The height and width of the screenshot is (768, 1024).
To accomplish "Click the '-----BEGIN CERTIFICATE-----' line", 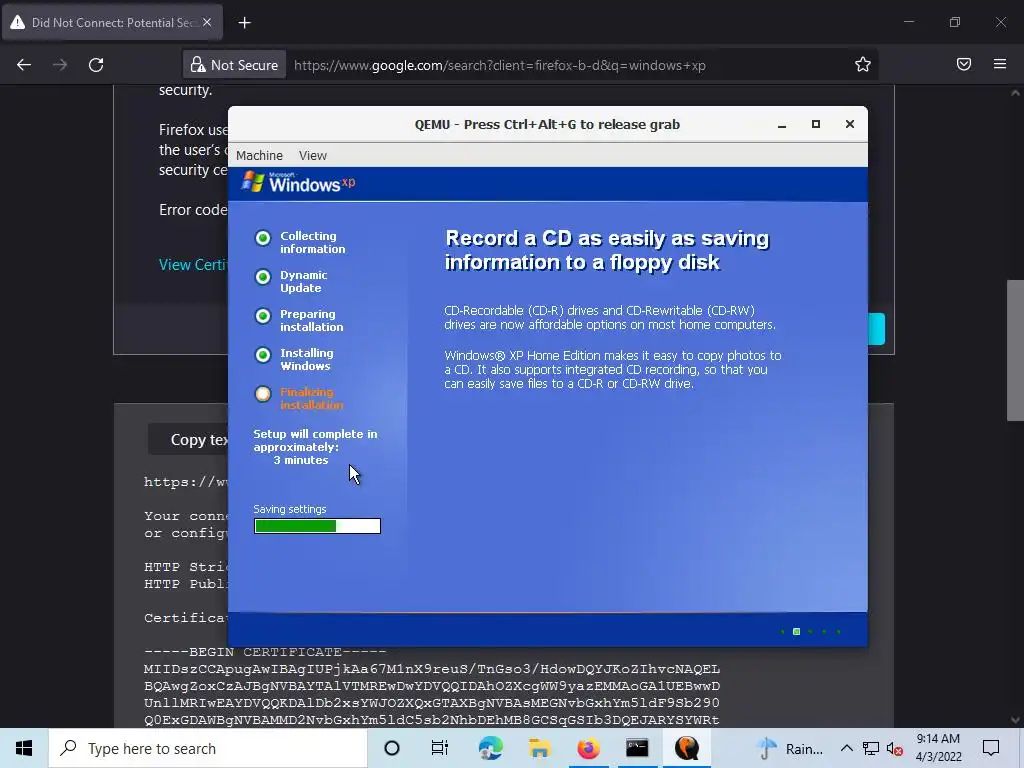I will pos(265,652).
